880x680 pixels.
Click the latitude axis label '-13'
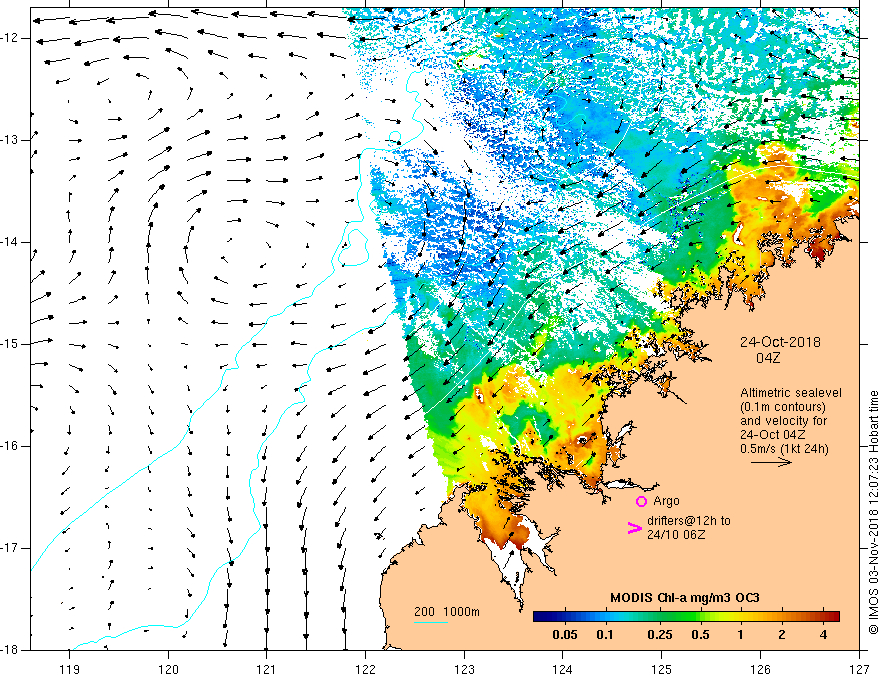(x=11, y=140)
